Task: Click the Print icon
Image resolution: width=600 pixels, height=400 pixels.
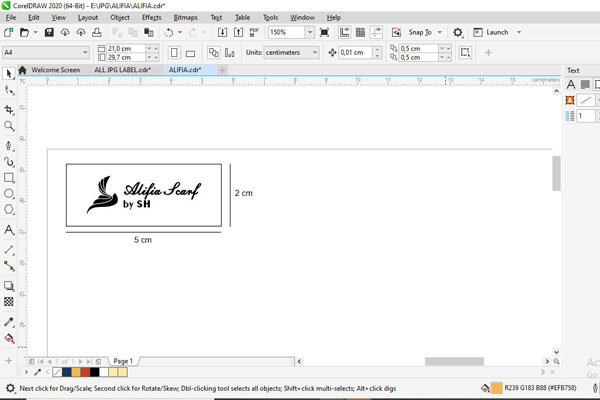Action: tap(97, 32)
